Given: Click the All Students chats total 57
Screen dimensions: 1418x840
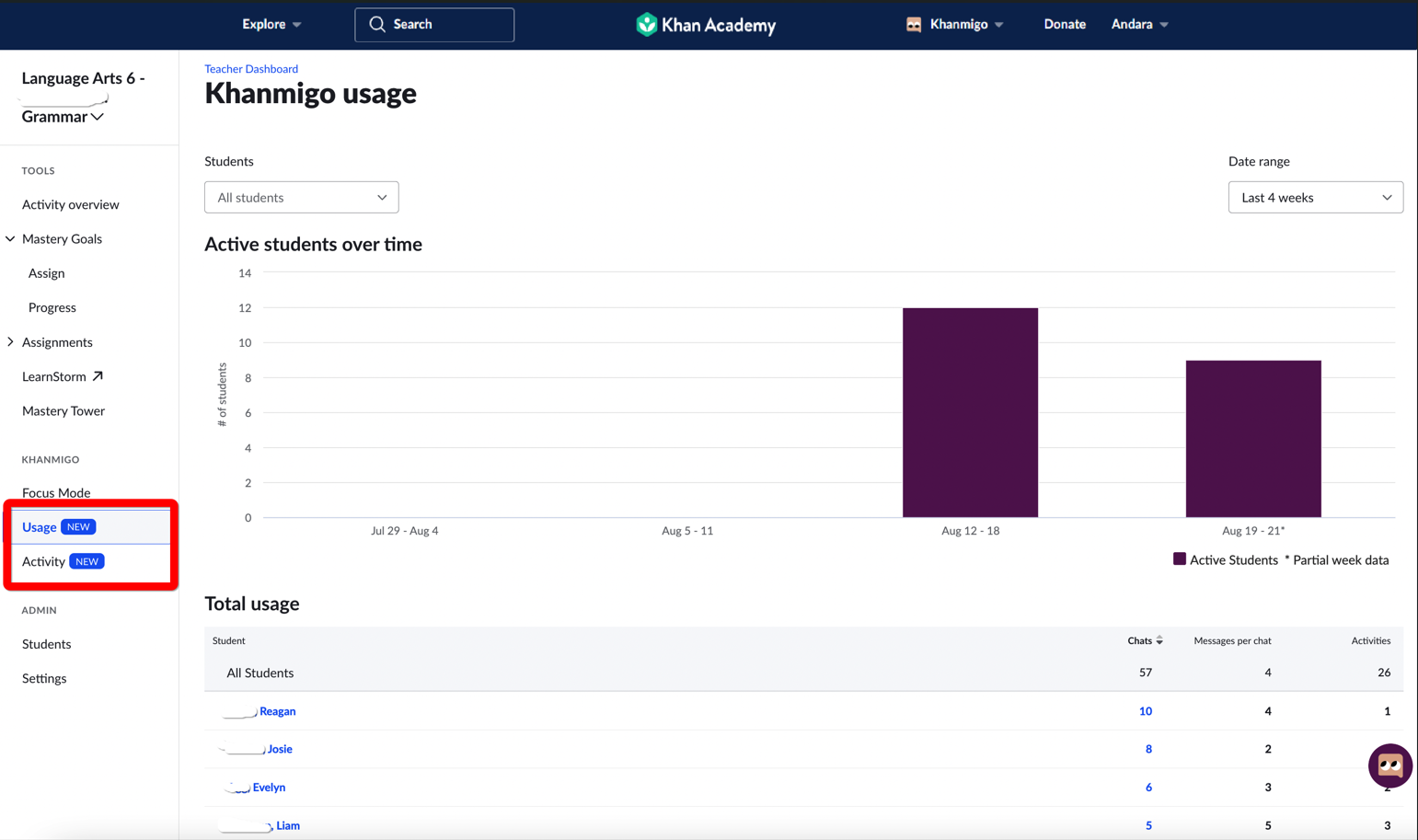Looking at the screenshot, I should [x=1146, y=673].
